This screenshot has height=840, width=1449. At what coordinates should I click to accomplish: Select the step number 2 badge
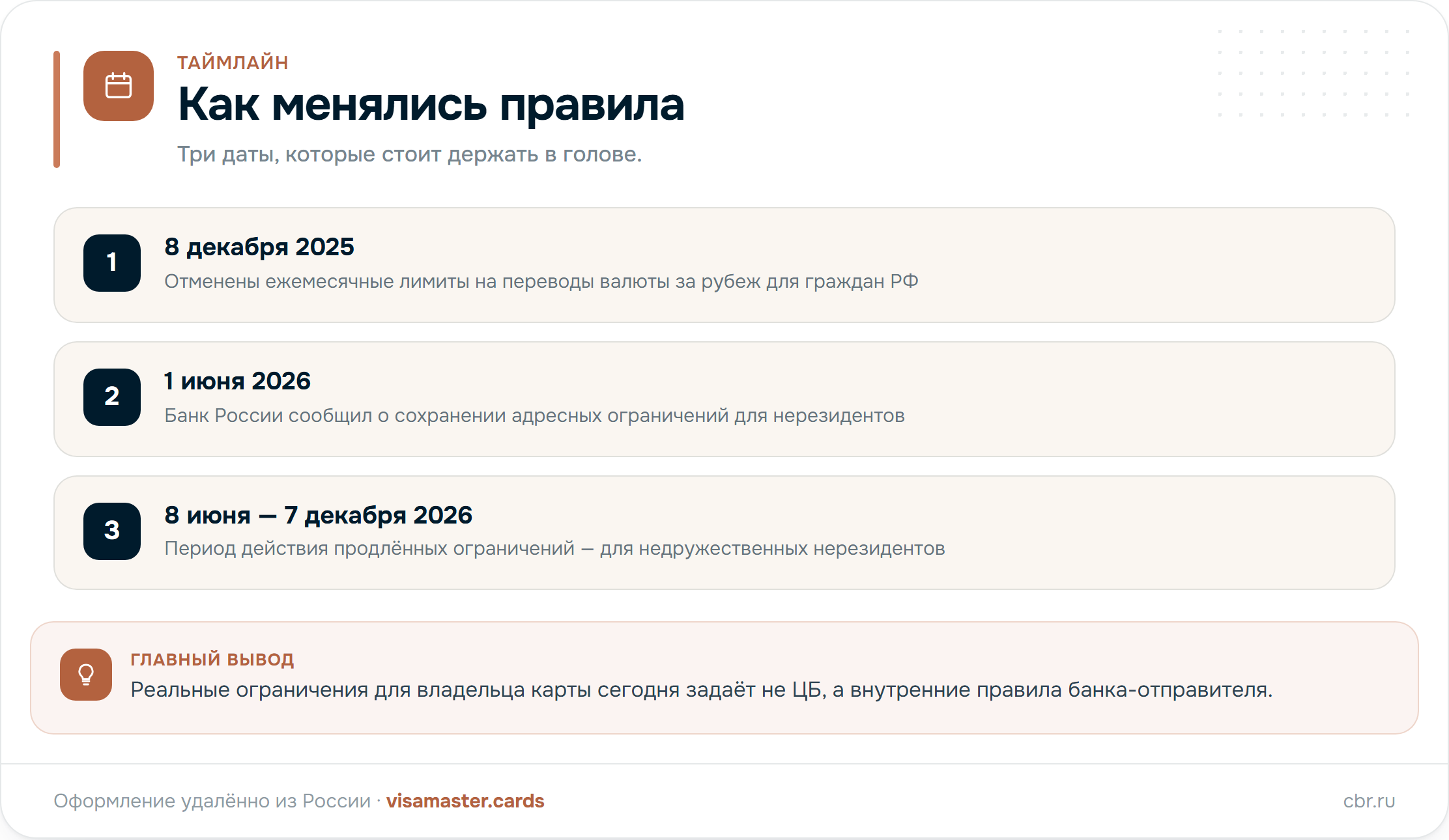coord(112,397)
